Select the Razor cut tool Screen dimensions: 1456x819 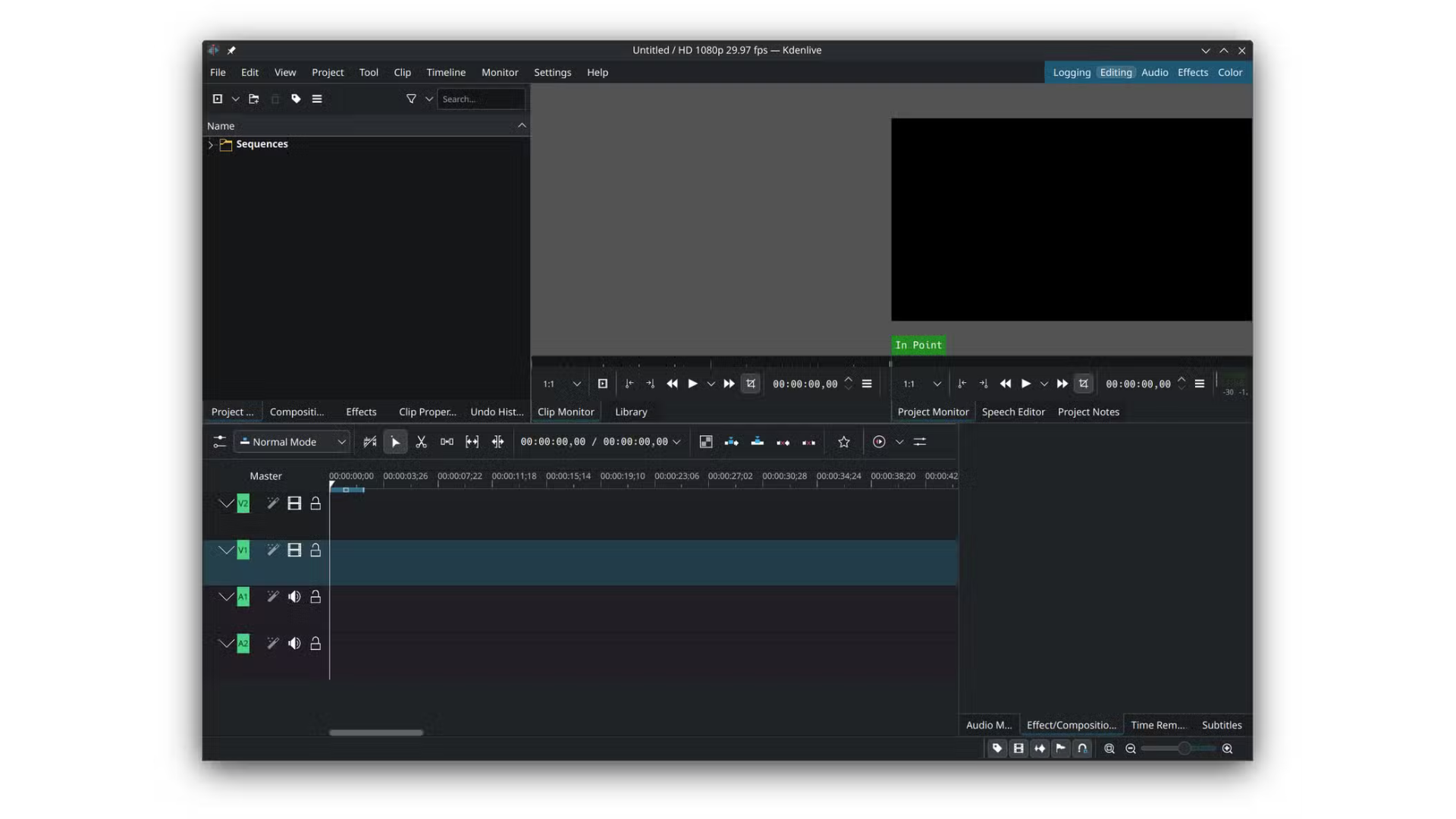(x=421, y=442)
